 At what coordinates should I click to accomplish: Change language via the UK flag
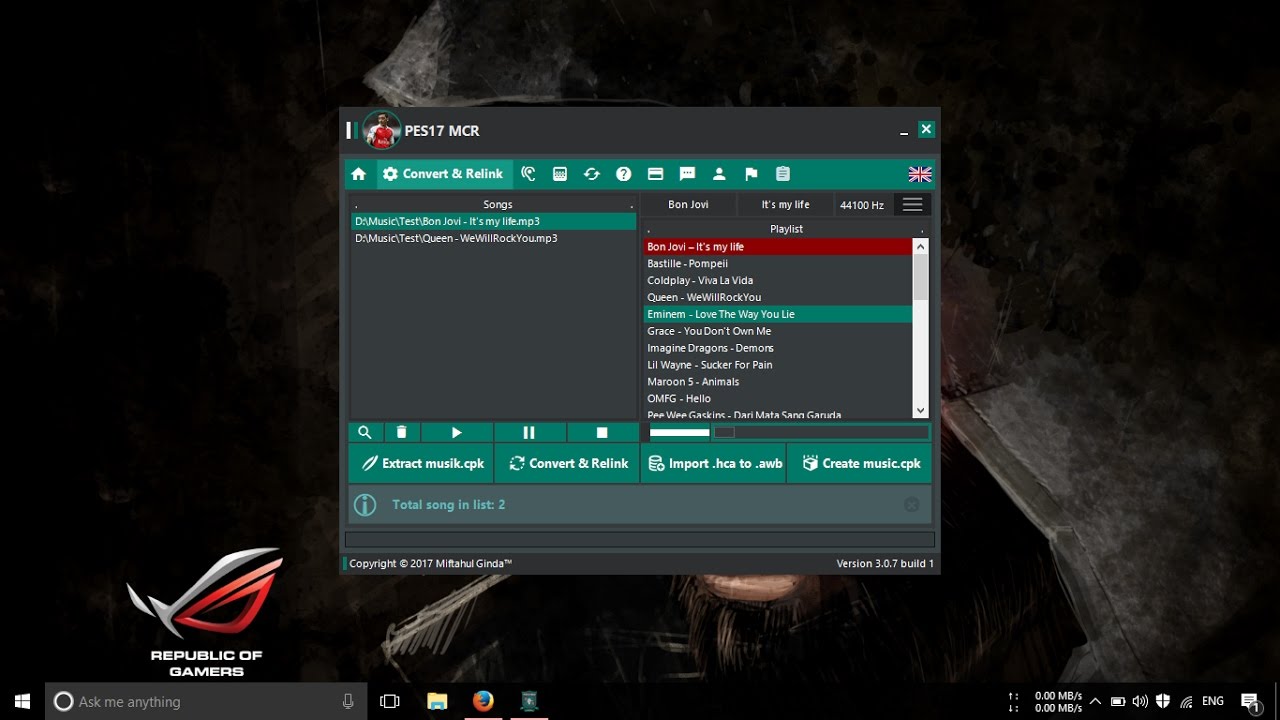tap(920, 174)
